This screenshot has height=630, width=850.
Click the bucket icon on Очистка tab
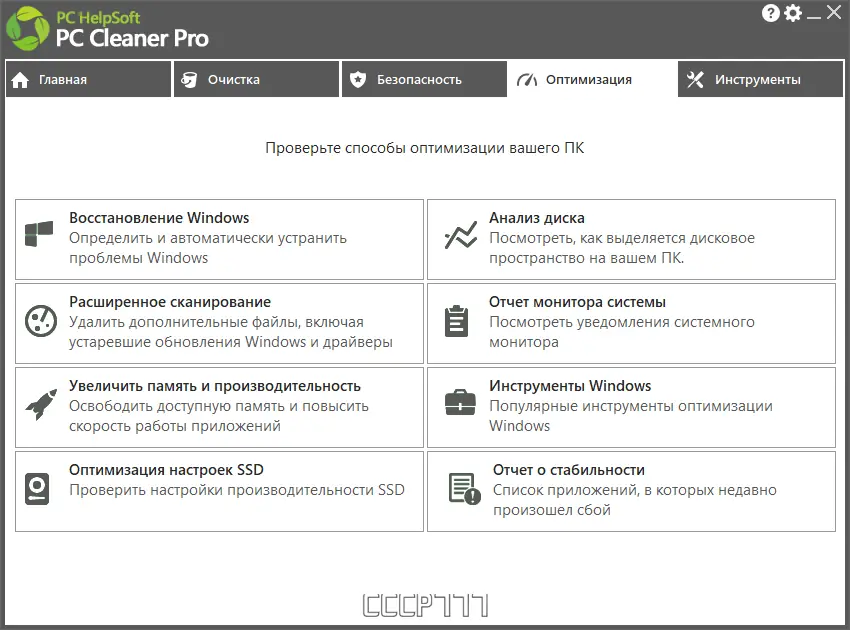coord(189,80)
